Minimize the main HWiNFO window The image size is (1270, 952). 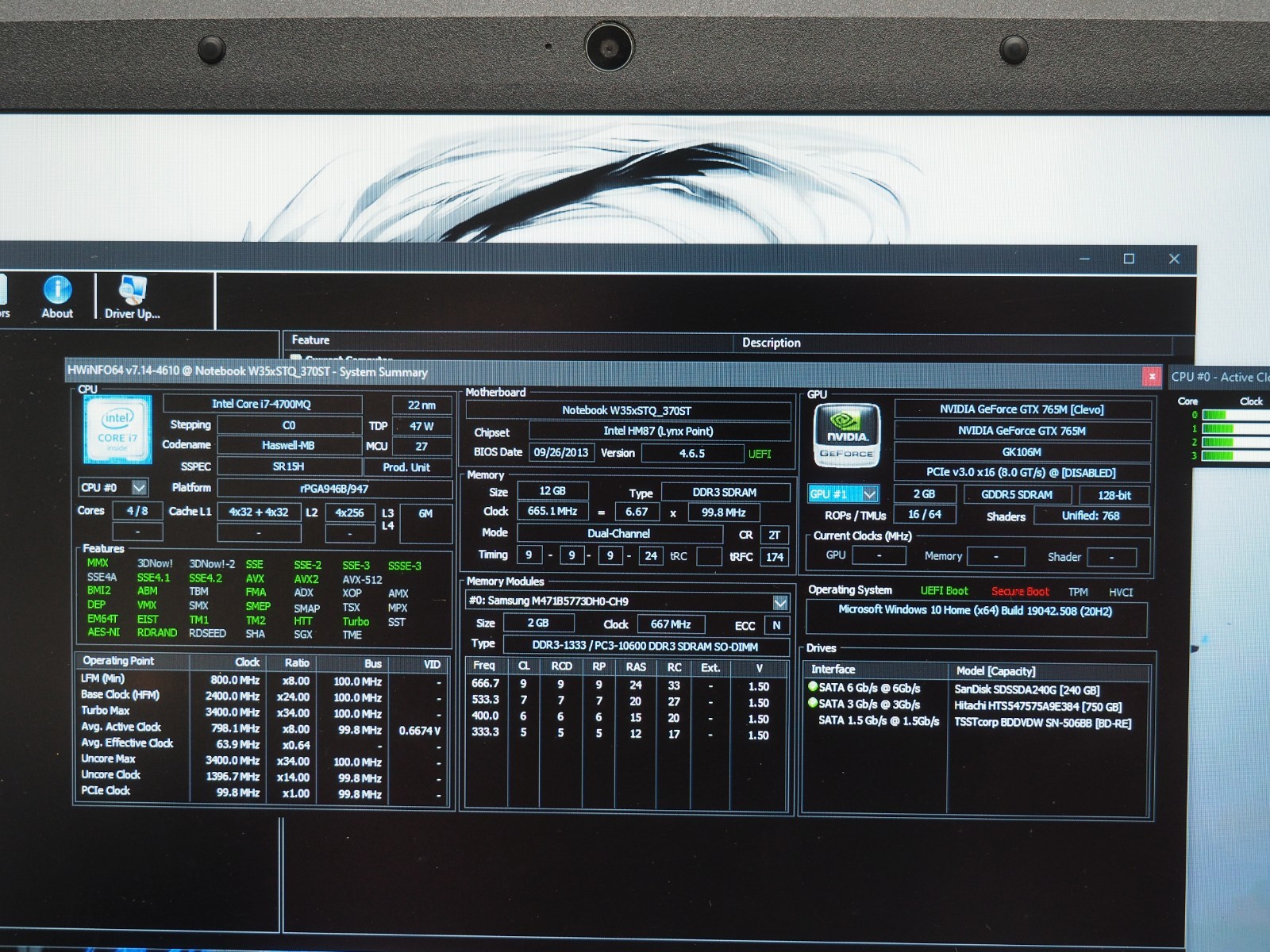pos(1084,259)
